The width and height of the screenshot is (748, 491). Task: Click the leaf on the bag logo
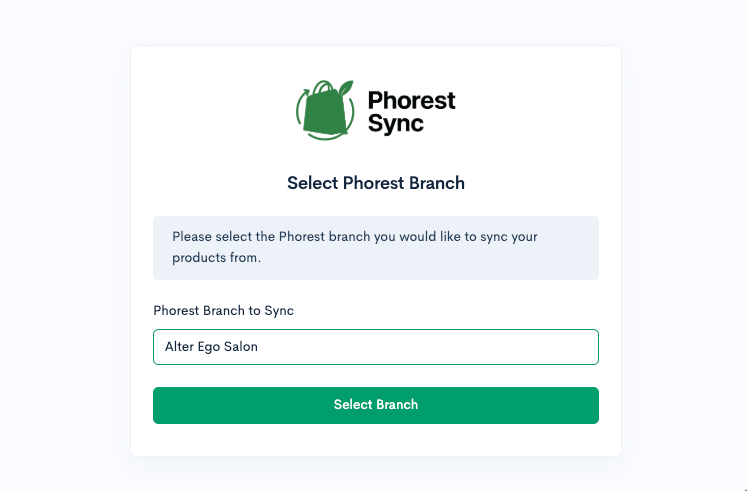(x=346, y=88)
